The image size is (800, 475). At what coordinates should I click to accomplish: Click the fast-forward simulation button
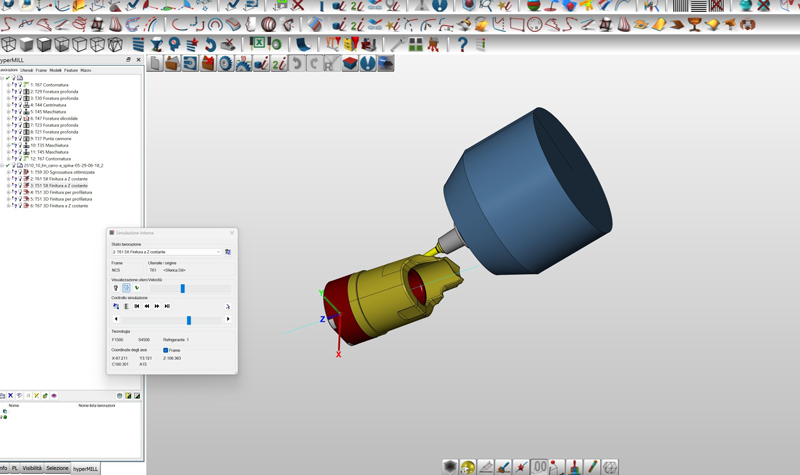click(157, 307)
